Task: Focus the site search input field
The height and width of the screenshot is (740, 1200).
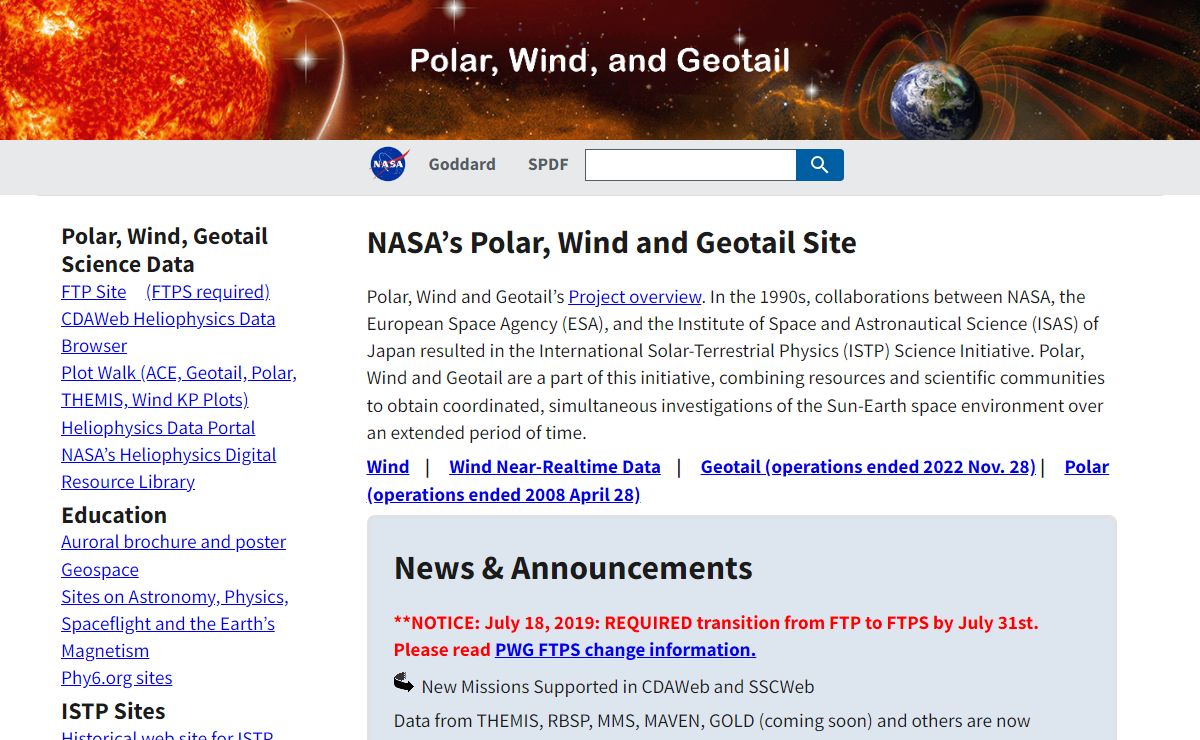Action: (690, 165)
